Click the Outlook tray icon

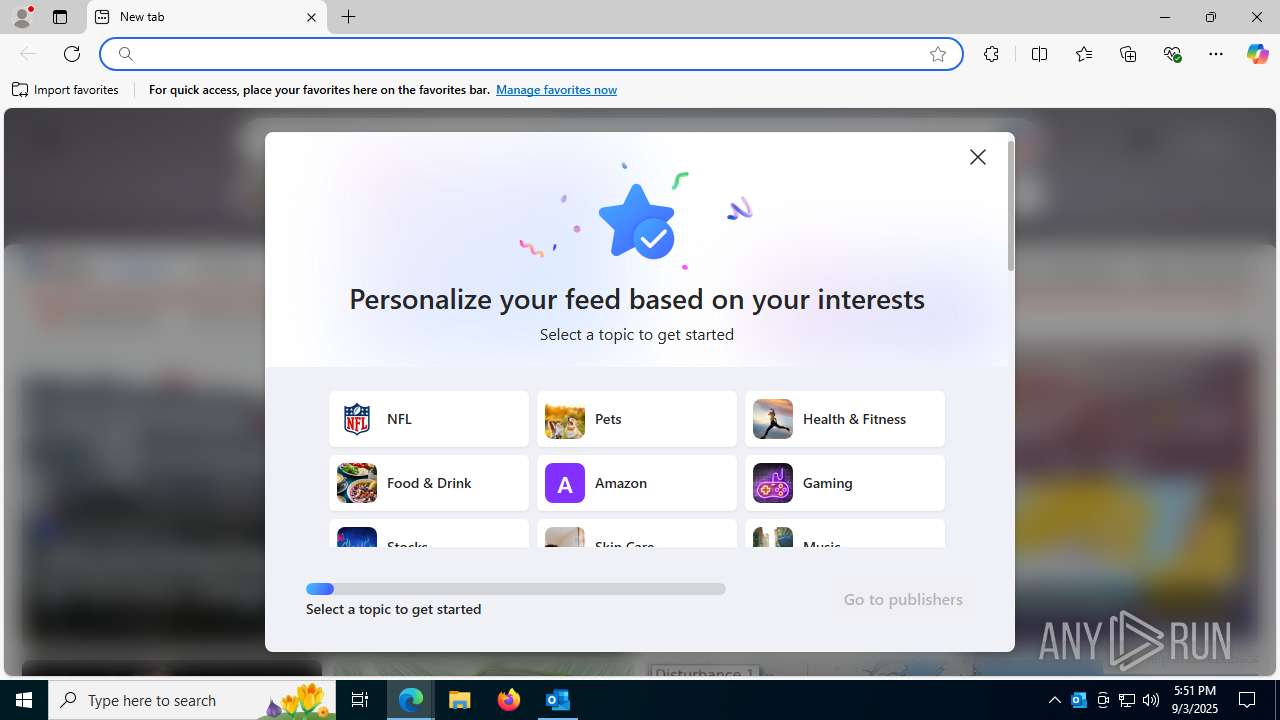(1079, 700)
